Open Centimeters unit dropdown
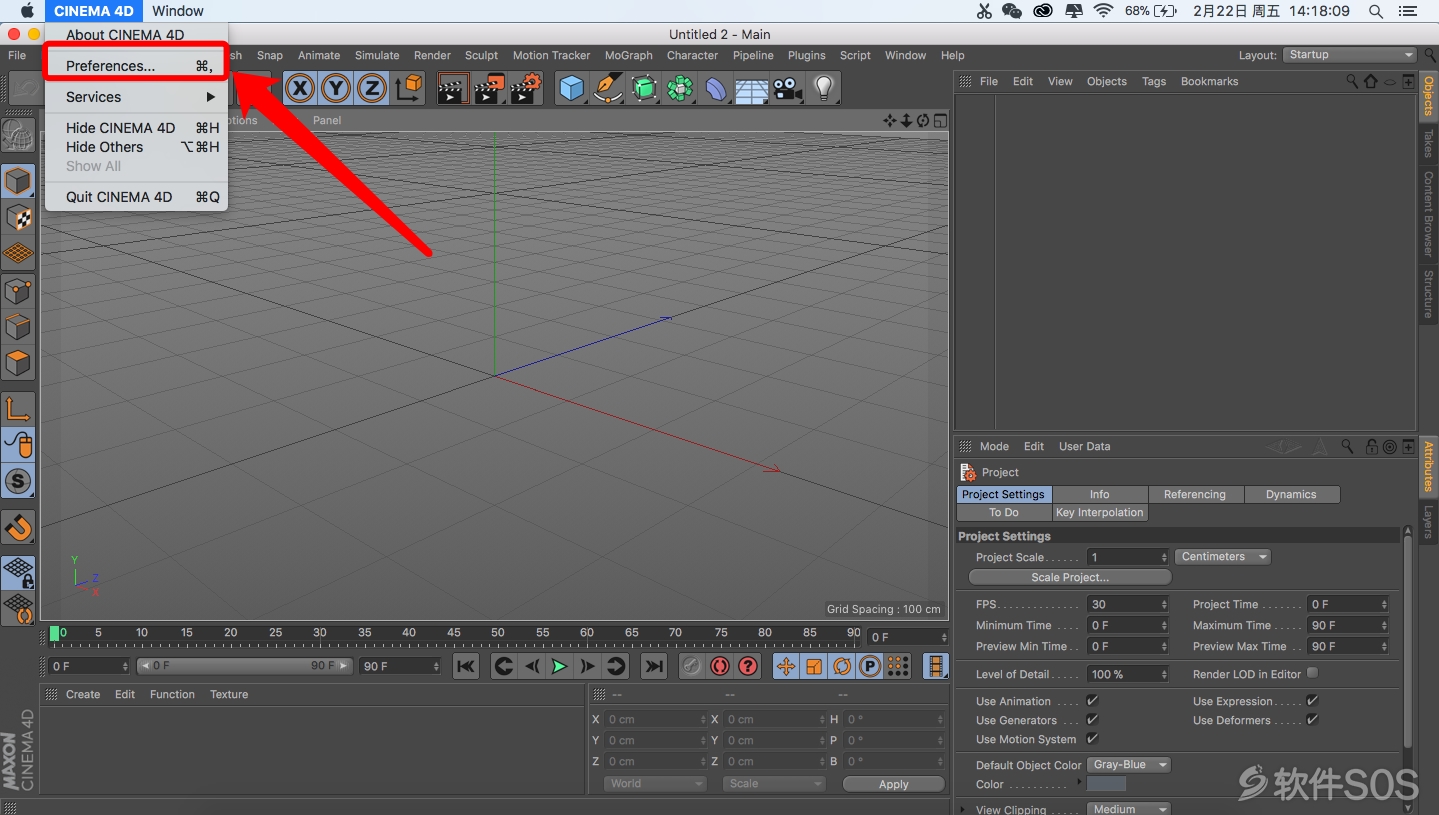 click(1223, 557)
